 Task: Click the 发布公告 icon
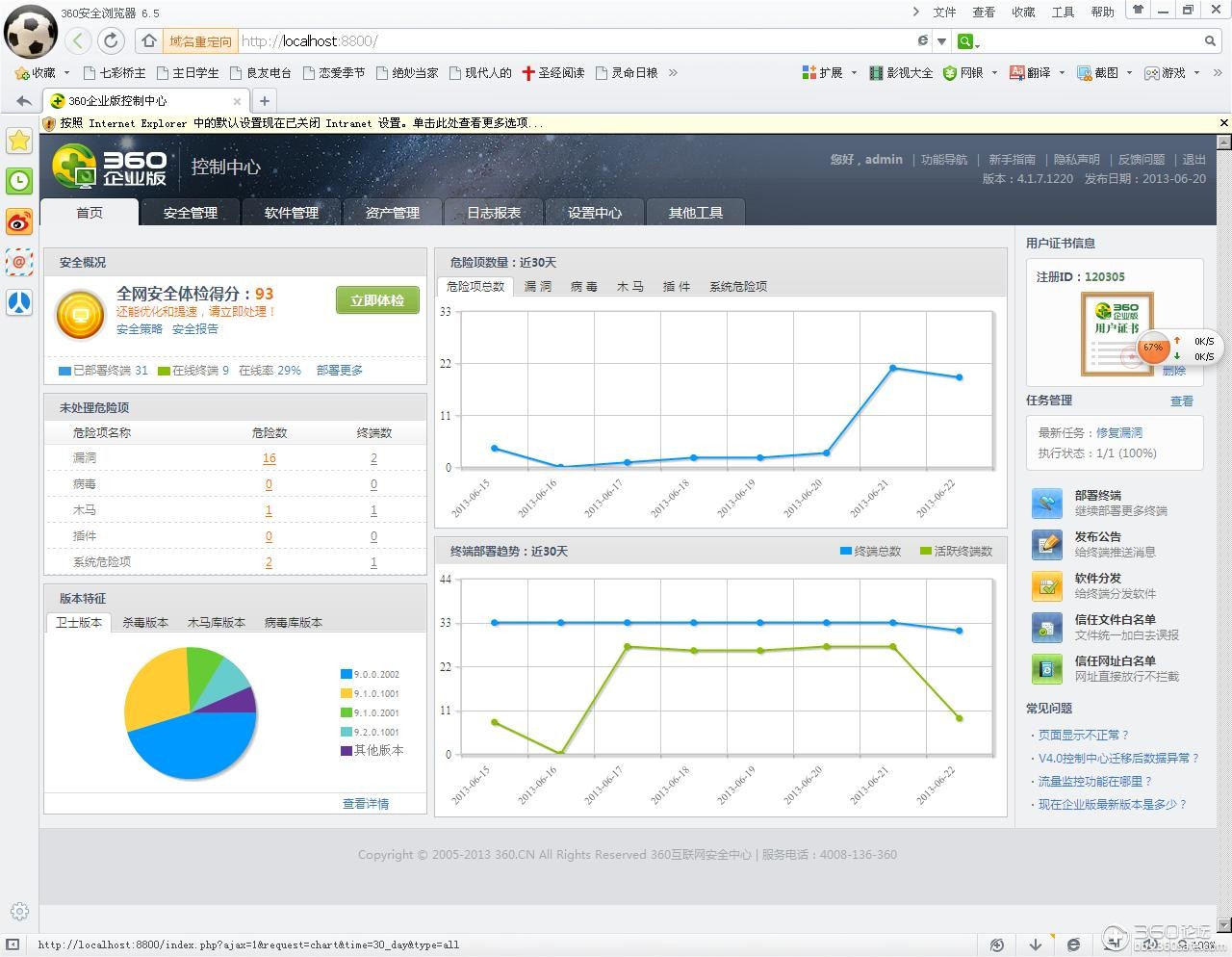coord(1046,544)
